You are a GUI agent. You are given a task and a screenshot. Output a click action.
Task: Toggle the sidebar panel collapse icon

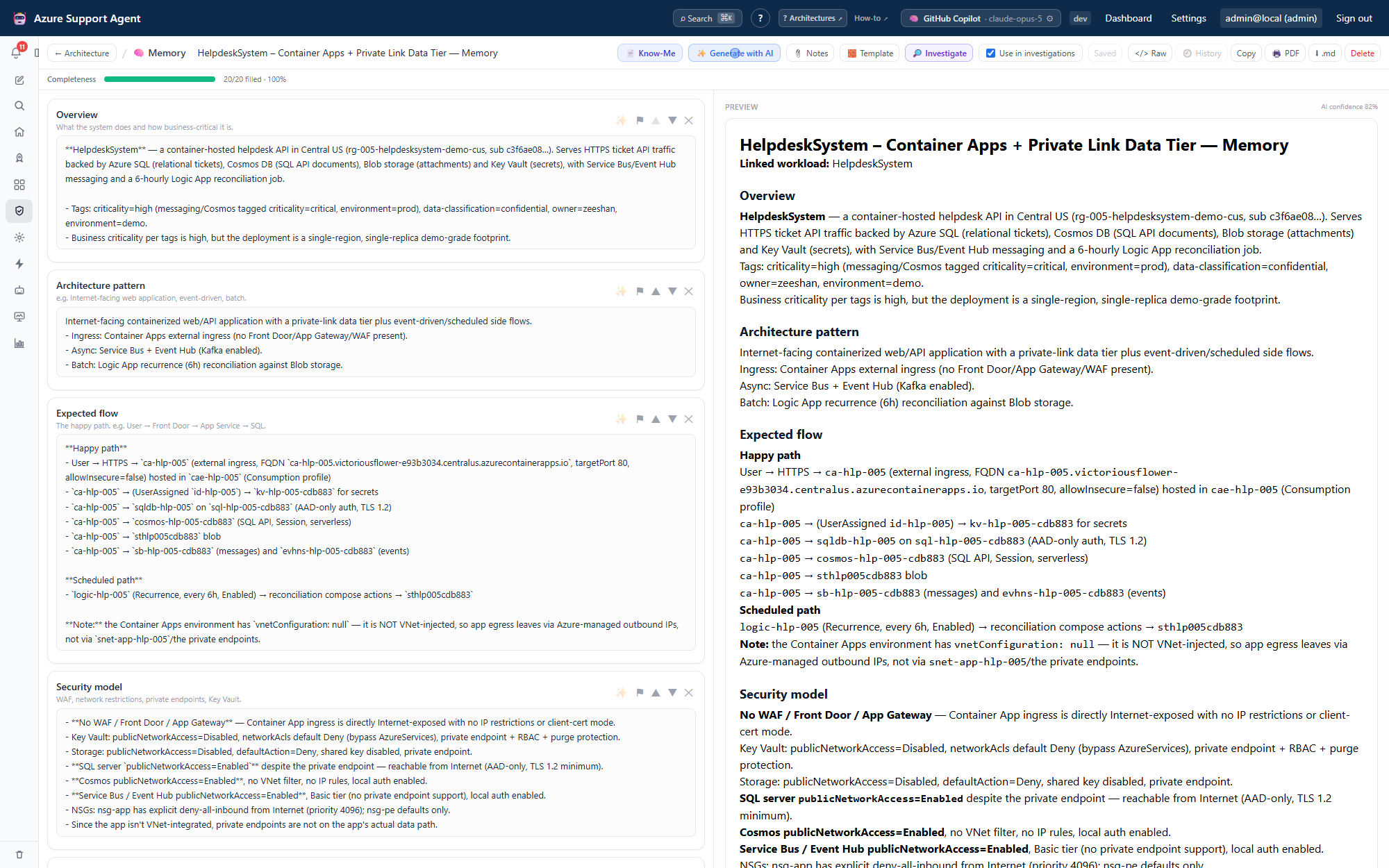pyautogui.click(x=37, y=53)
